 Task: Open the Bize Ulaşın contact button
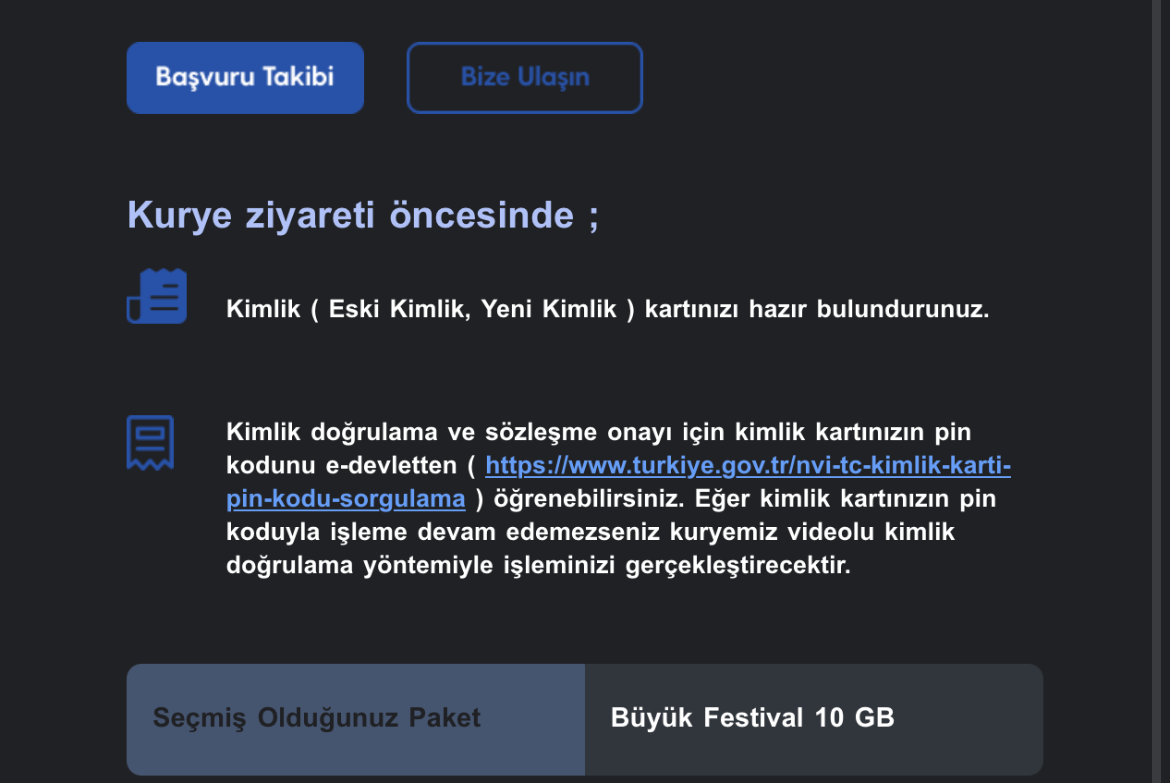[524, 78]
